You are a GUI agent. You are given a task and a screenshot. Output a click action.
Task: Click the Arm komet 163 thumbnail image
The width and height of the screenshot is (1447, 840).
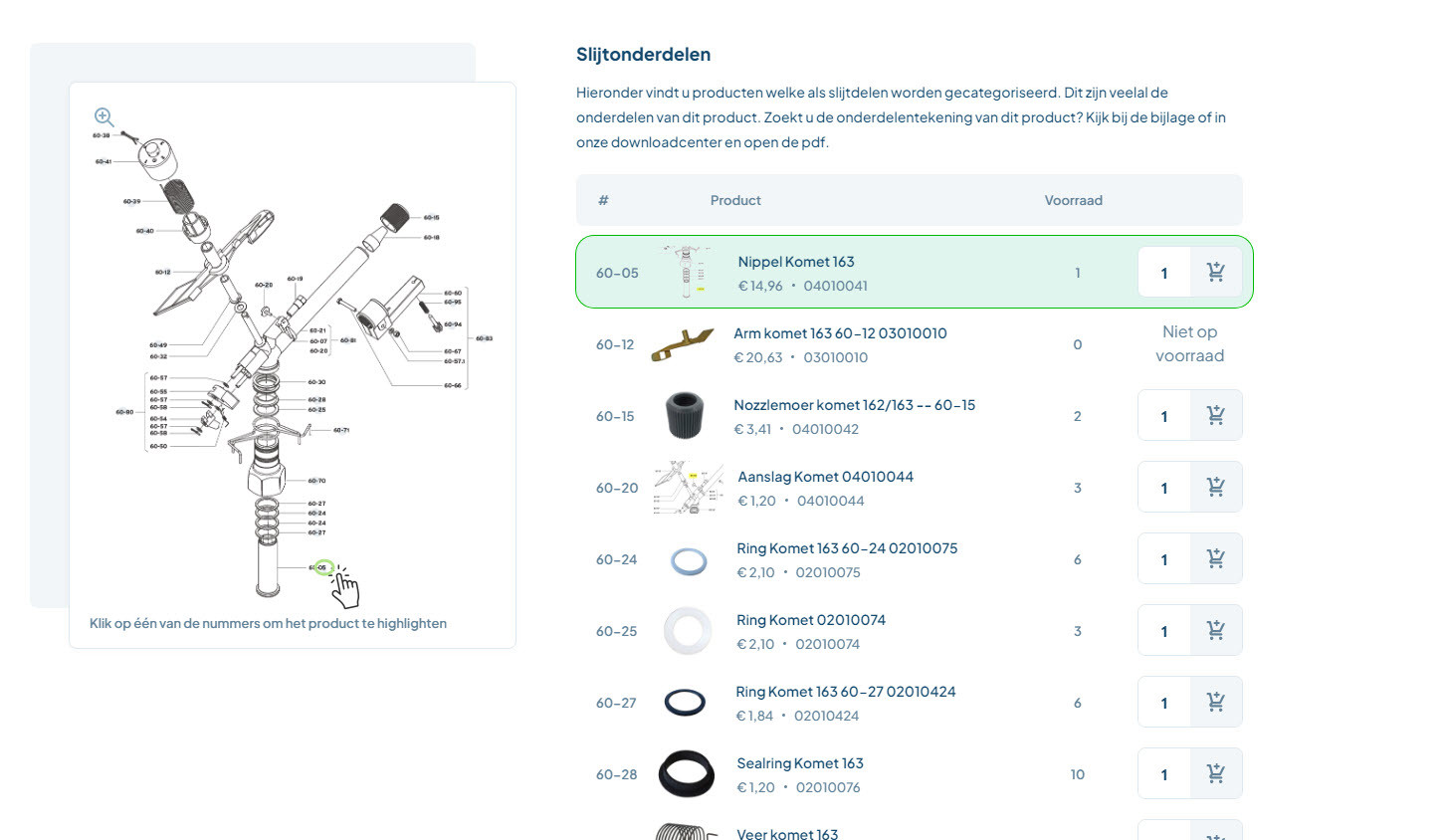683,344
